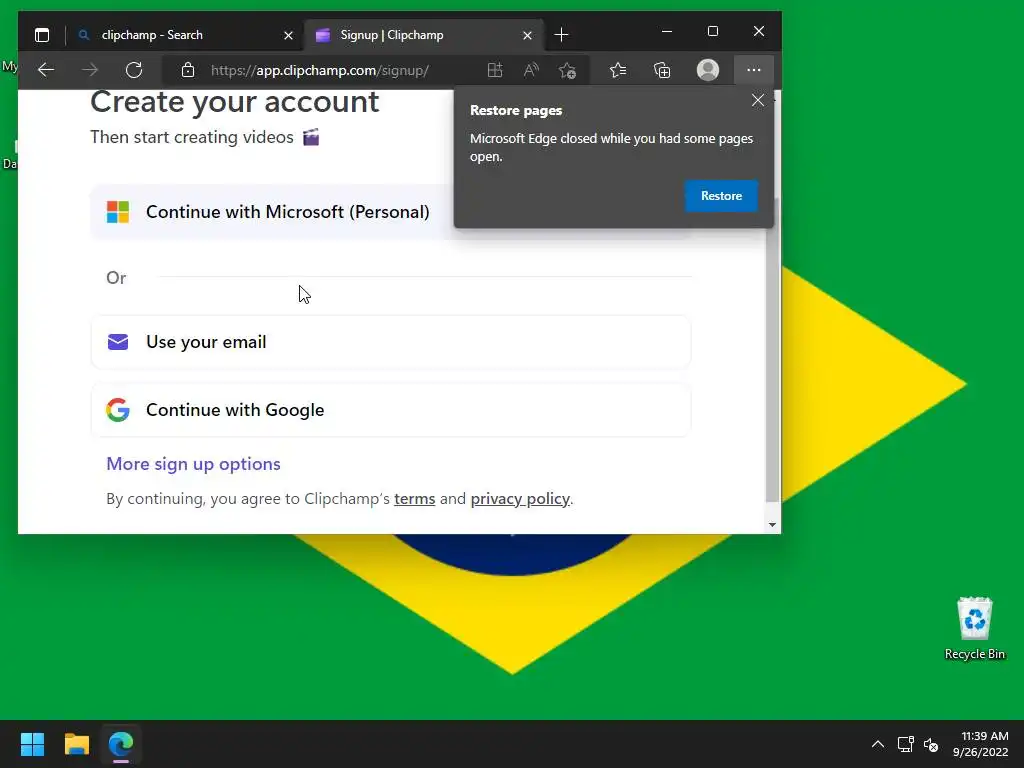Viewport: 1024px width, 768px height.
Task: Maximize the Edge window
Action: (712, 31)
